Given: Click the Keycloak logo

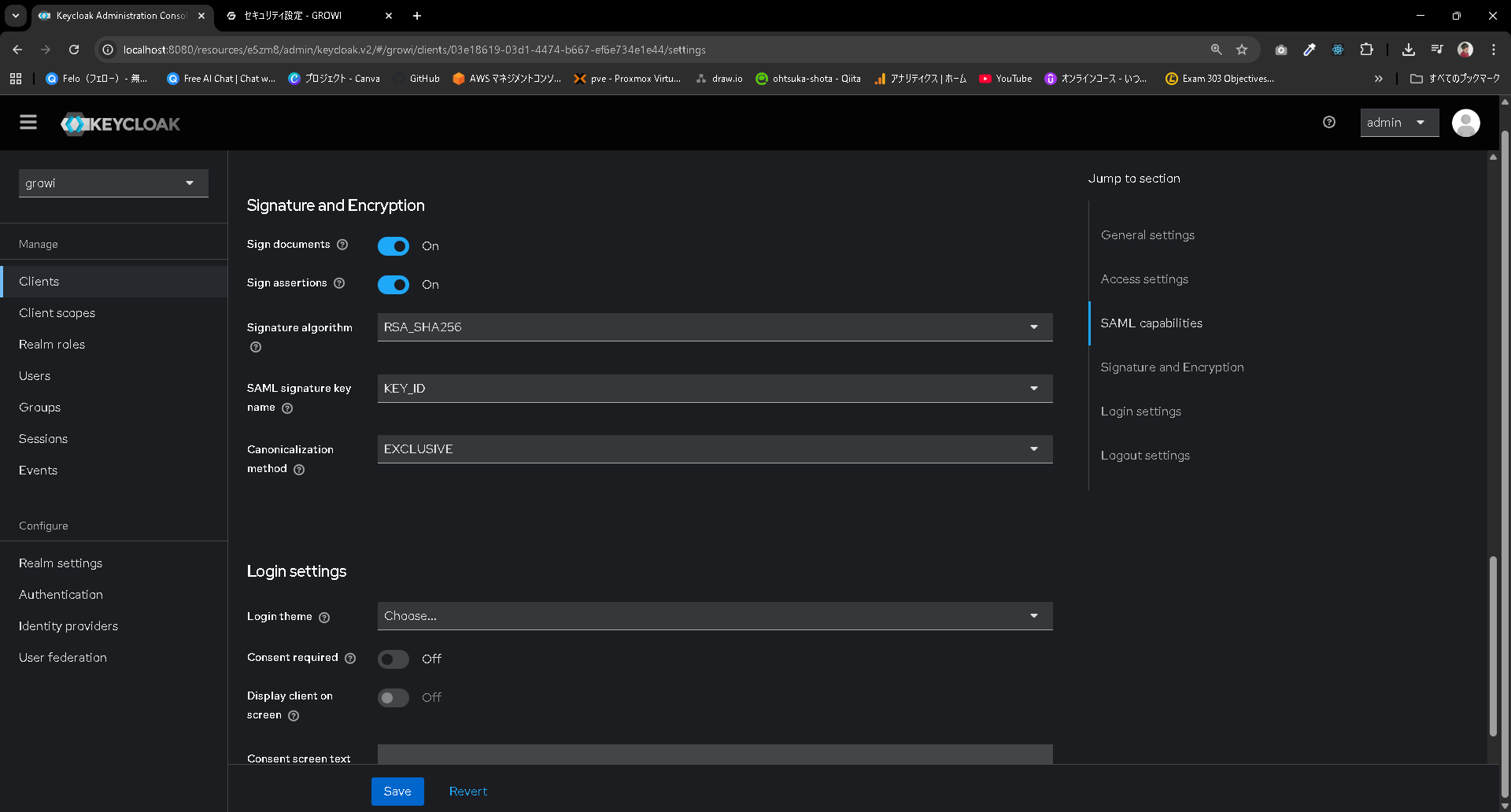Looking at the screenshot, I should (120, 124).
